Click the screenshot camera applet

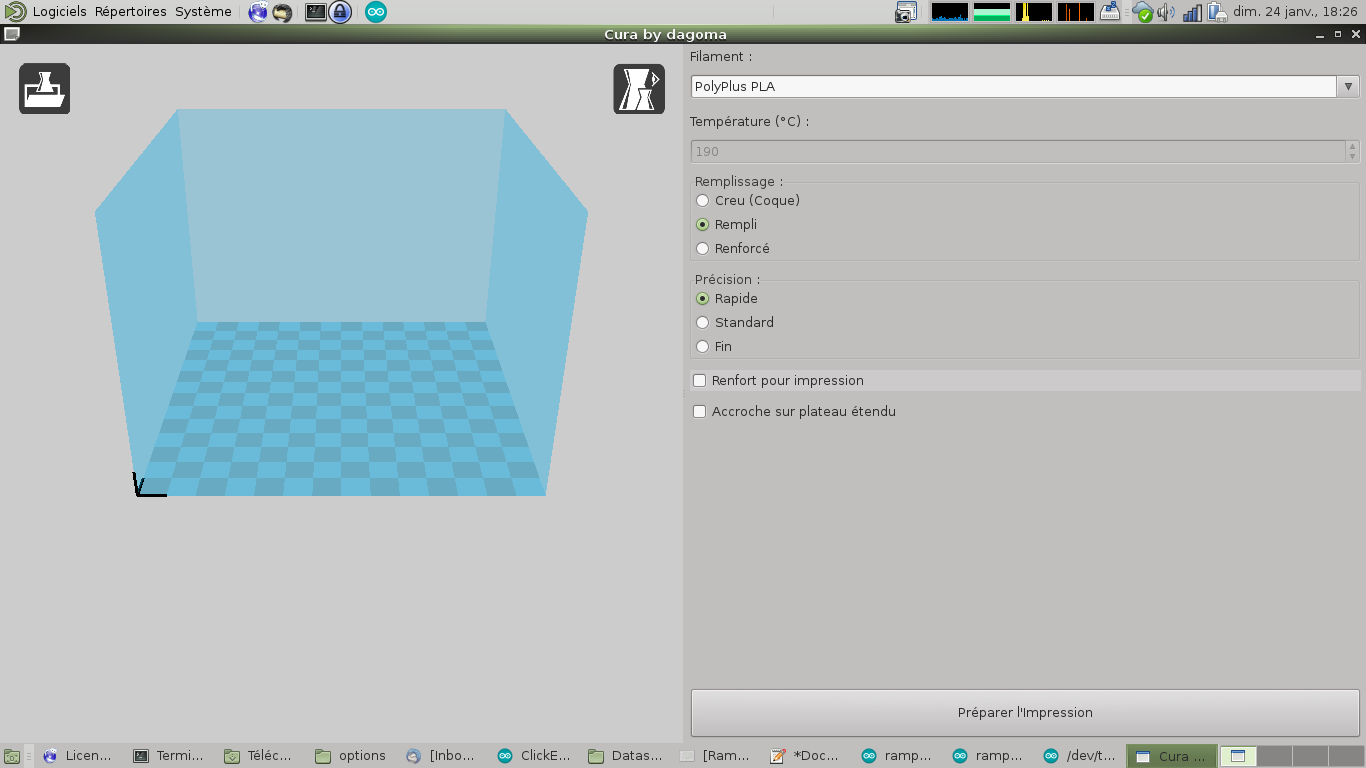pos(906,12)
